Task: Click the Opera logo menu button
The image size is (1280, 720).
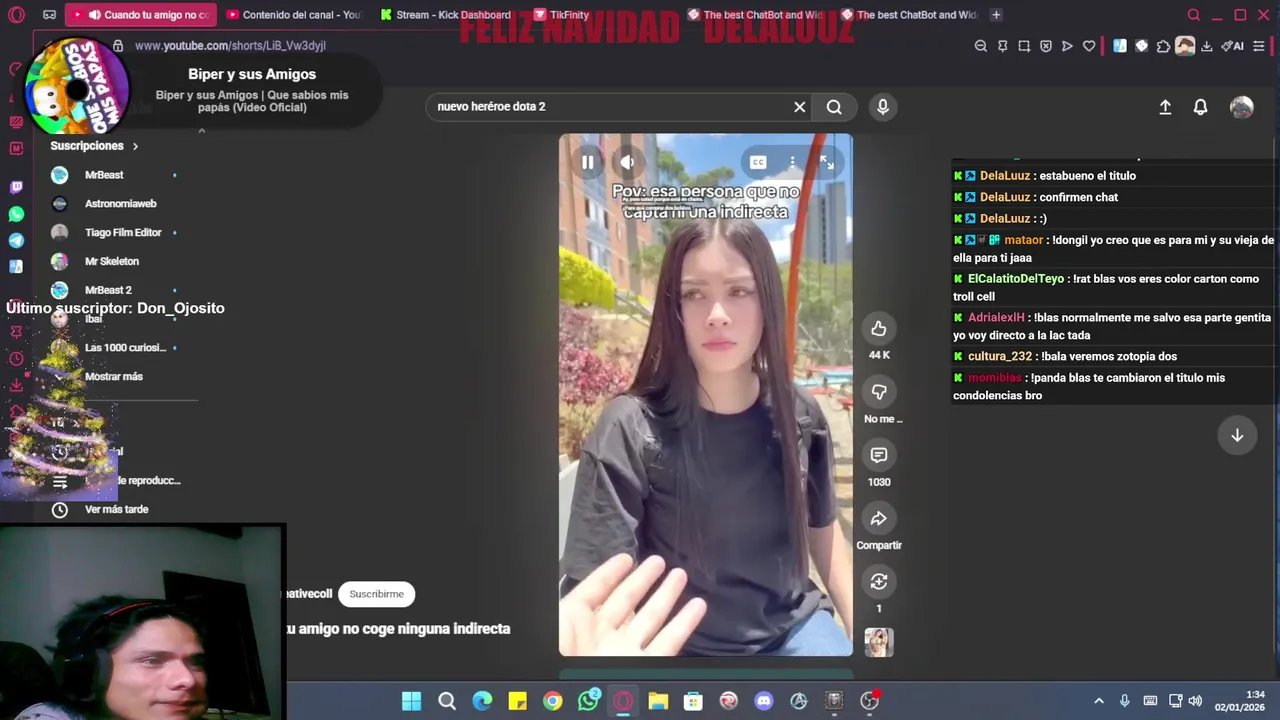Action: (x=16, y=15)
